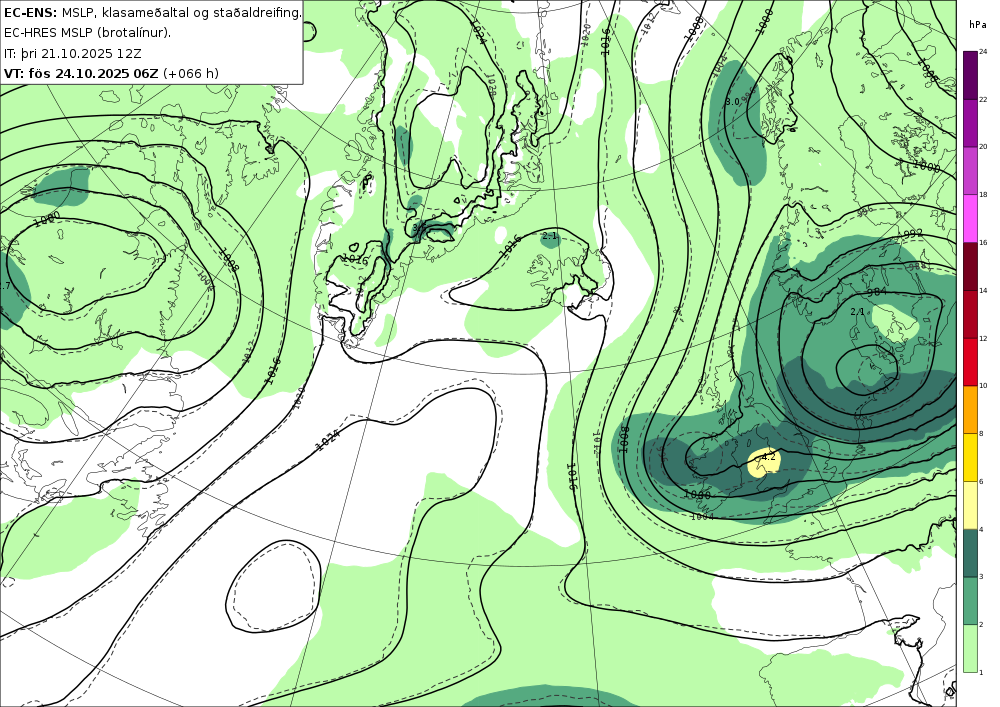Screen dimensions: 1000x707
Task: Click the 'hPa' unit label above the colorbar
Action: coord(977,25)
